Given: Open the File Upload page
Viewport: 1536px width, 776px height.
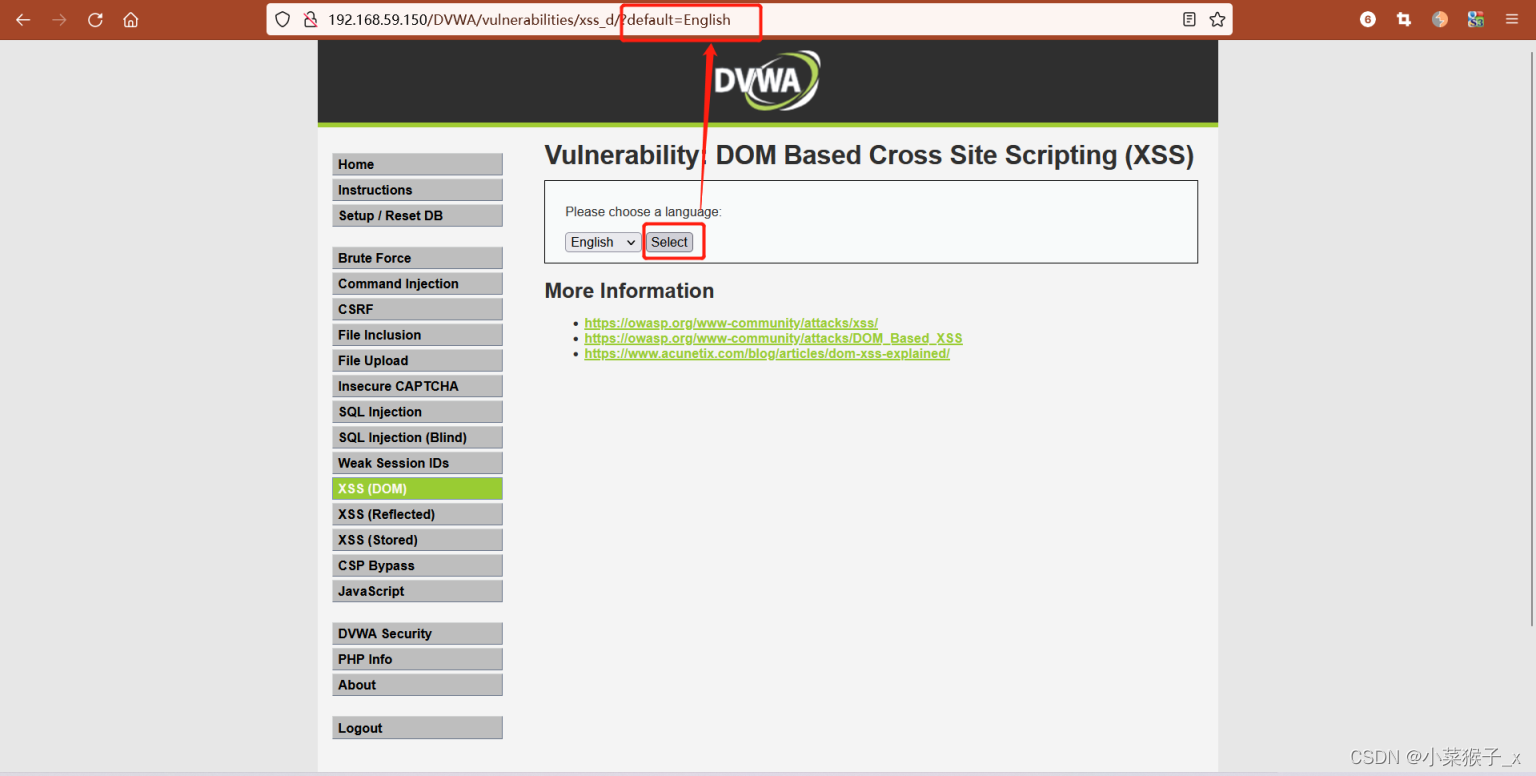Looking at the screenshot, I should [x=417, y=361].
